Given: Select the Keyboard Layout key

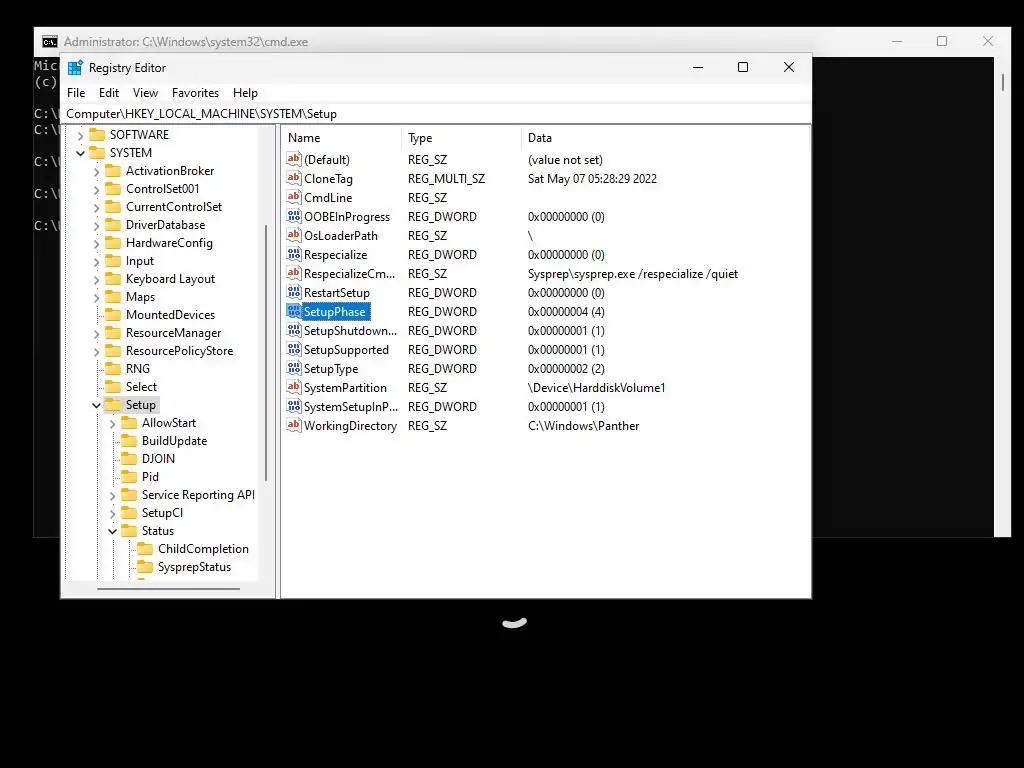Looking at the screenshot, I should (x=170, y=279).
